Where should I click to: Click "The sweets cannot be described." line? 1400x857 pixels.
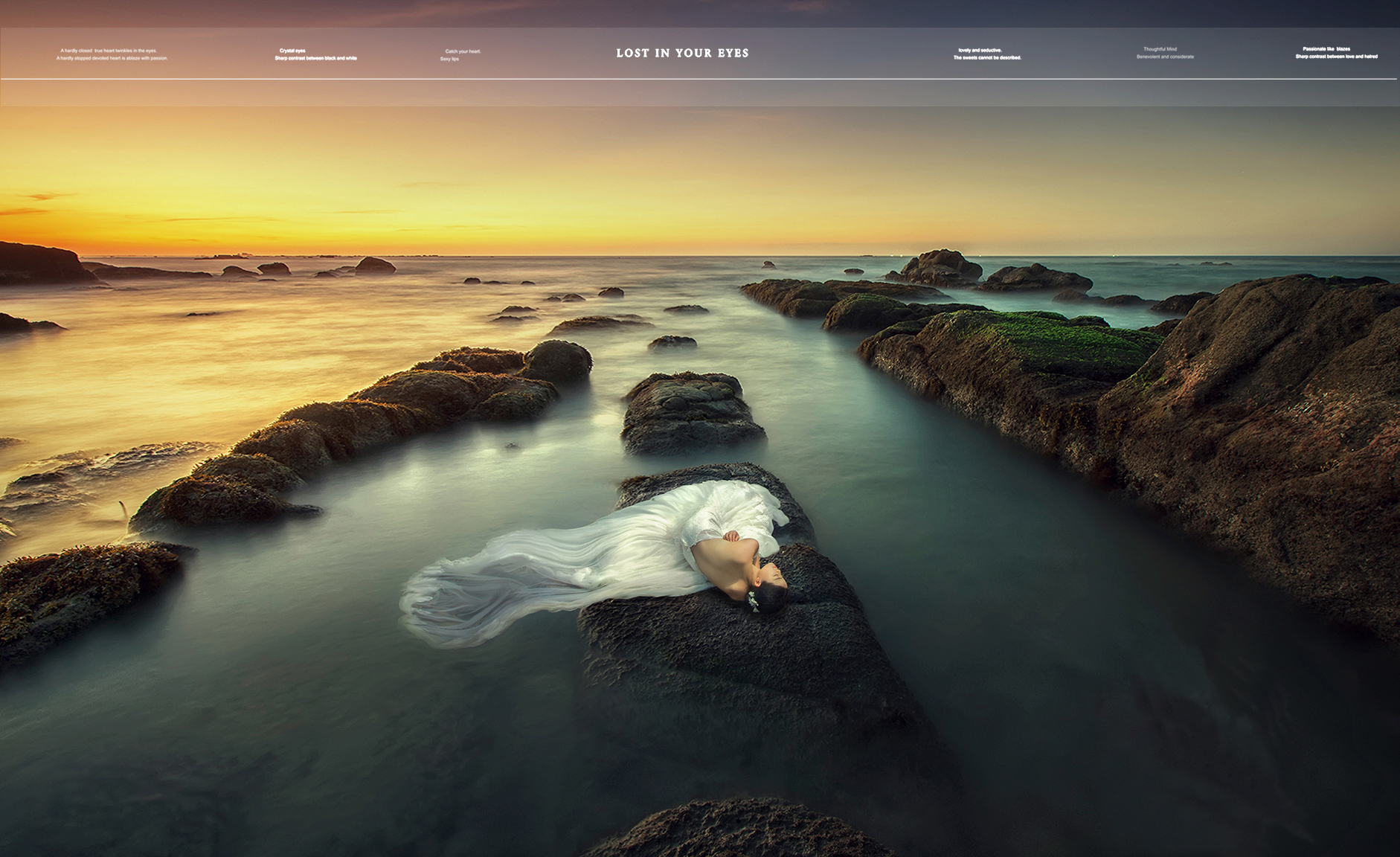coord(987,57)
